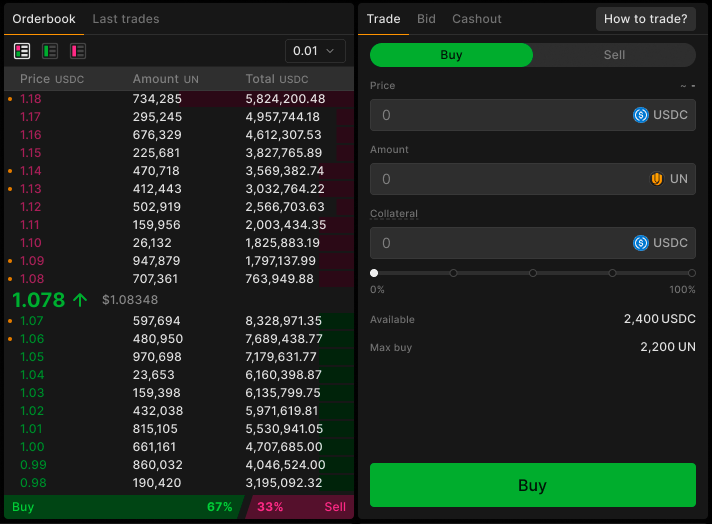Click the How to trade? button

click(645, 19)
